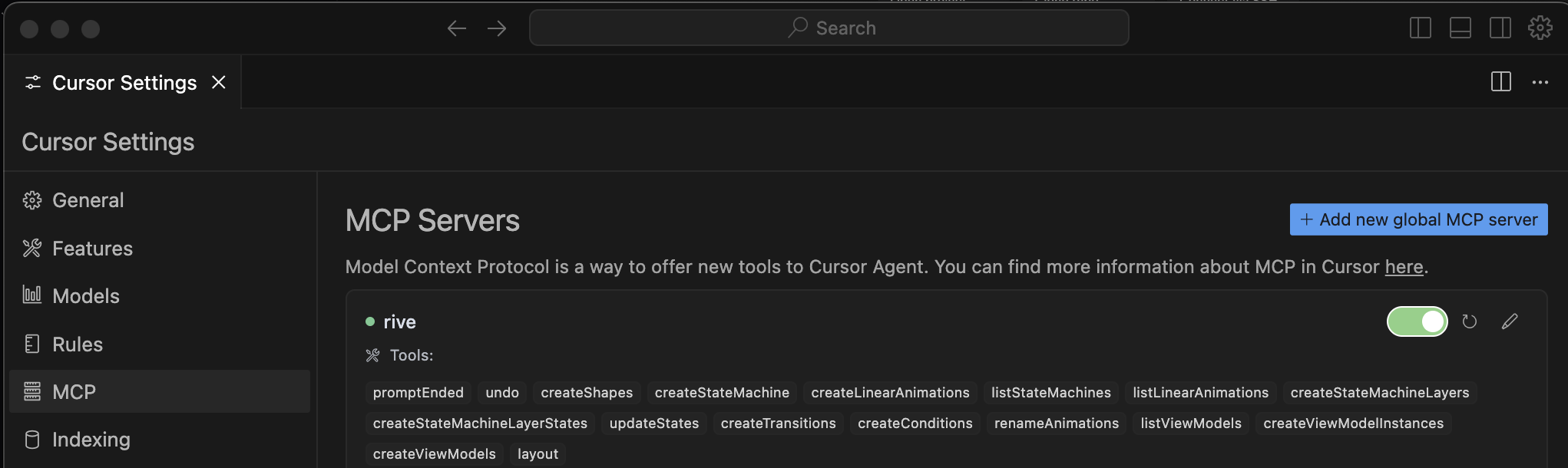Image resolution: width=1568 pixels, height=468 pixels.
Task: Close the Cursor Settings tab
Action: 219,82
